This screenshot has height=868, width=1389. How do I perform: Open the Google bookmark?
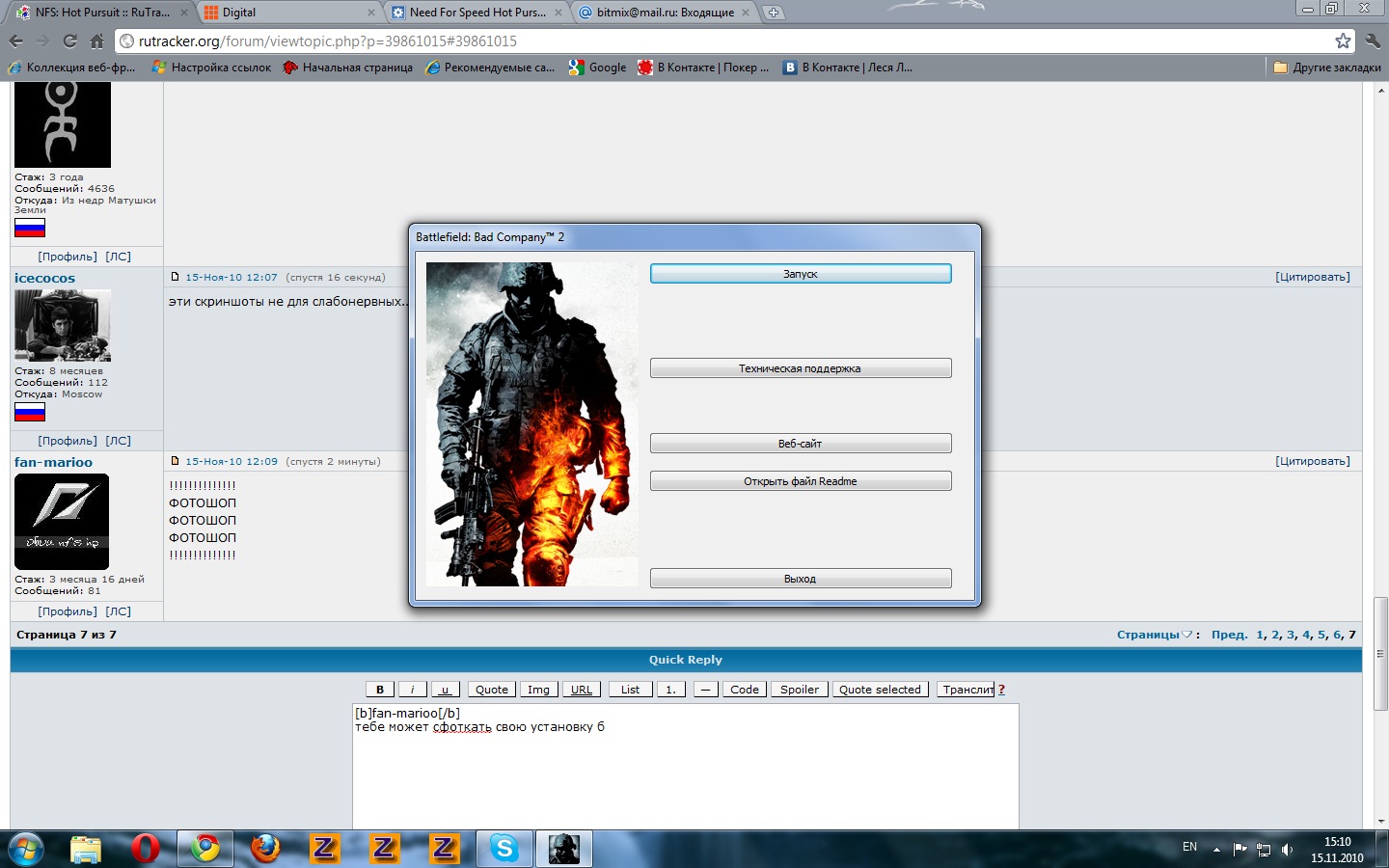[x=597, y=68]
